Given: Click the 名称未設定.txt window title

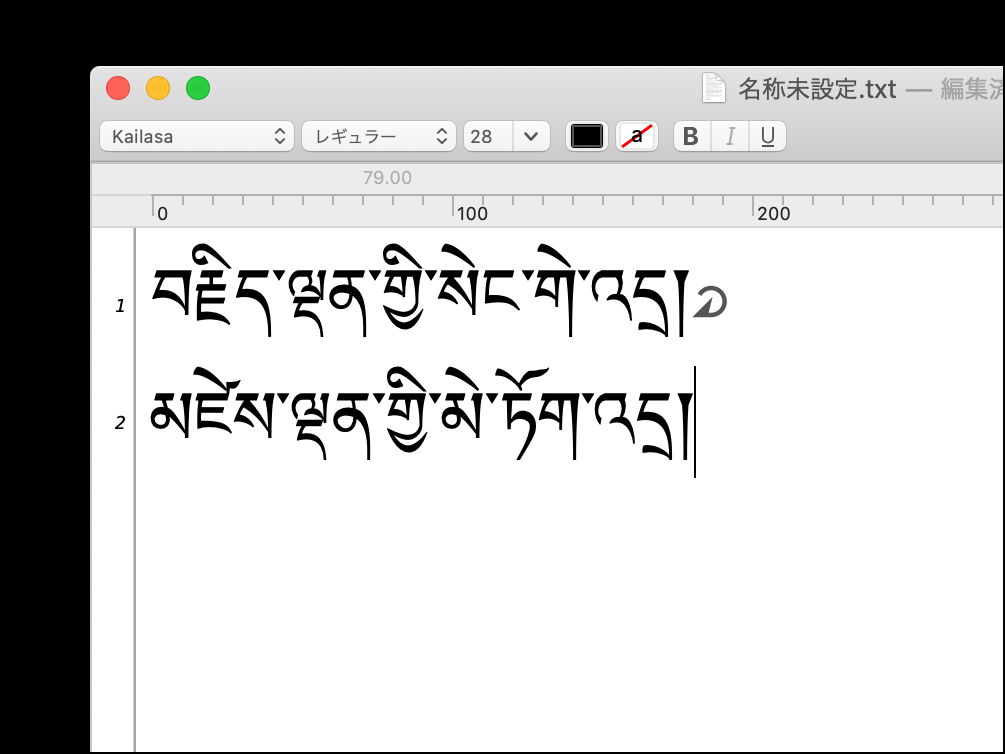Looking at the screenshot, I should coord(817,89).
